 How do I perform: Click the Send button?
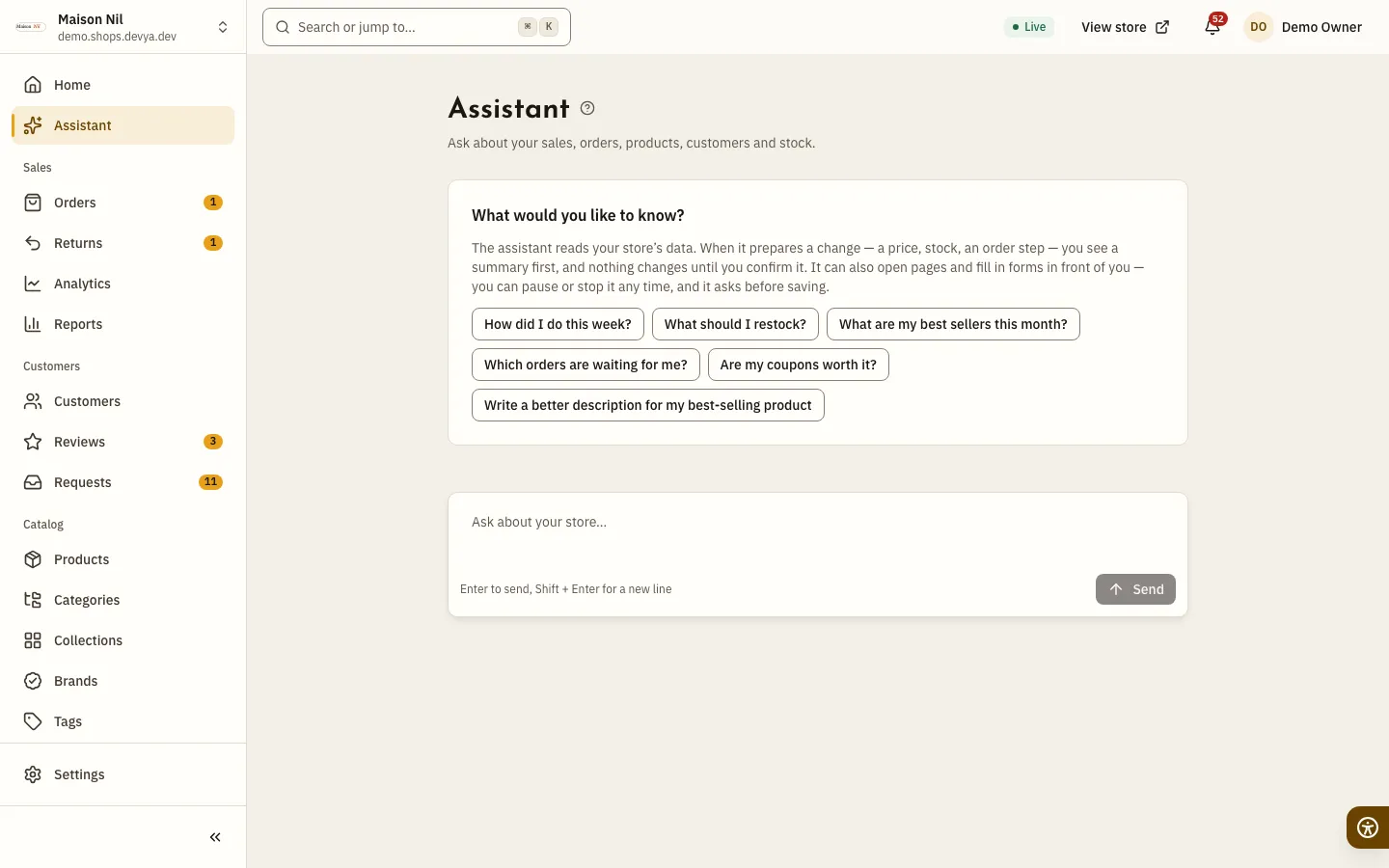coord(1135,589)
